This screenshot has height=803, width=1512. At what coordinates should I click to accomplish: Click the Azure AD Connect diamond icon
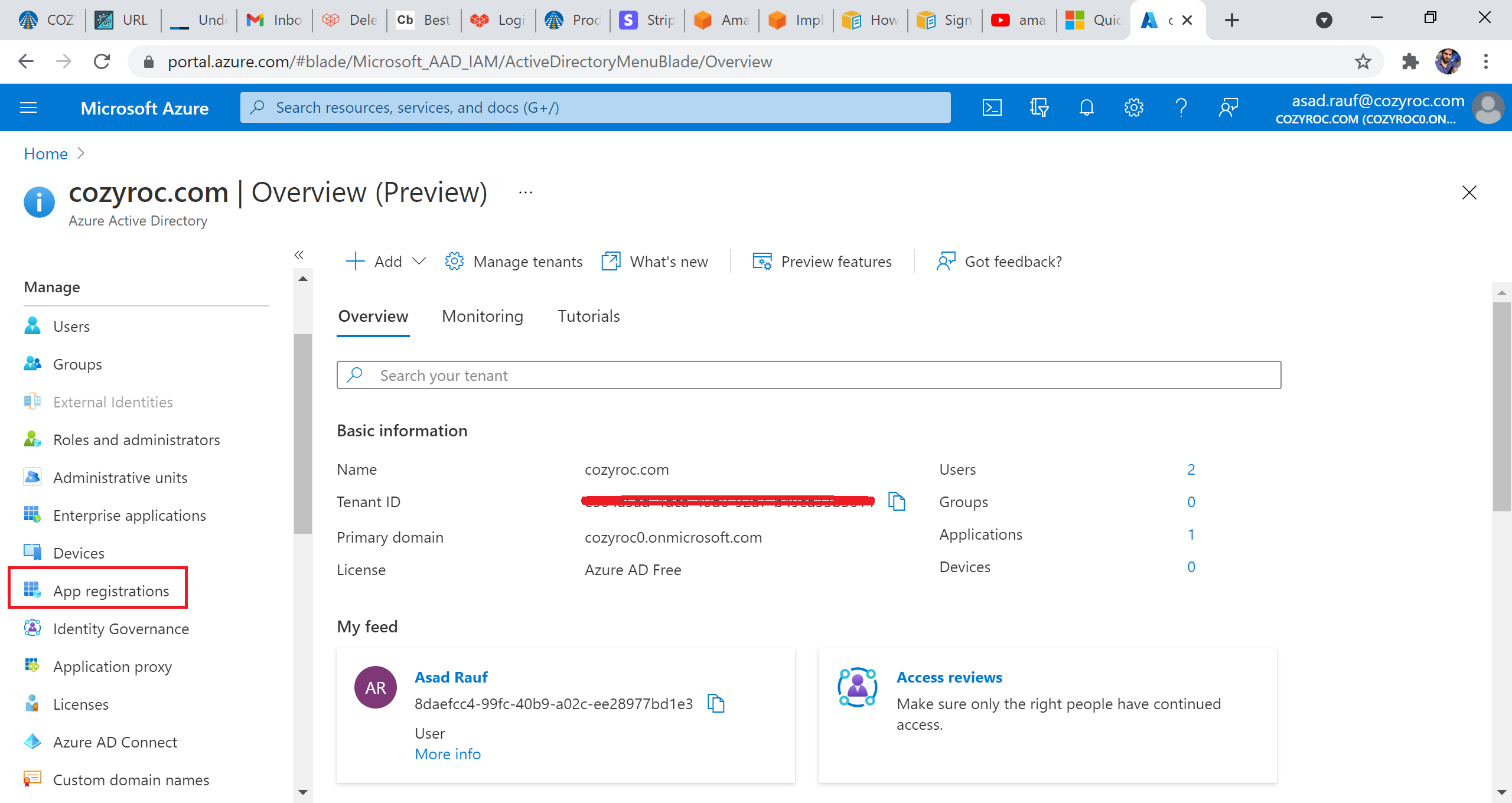tap(32, 742)
